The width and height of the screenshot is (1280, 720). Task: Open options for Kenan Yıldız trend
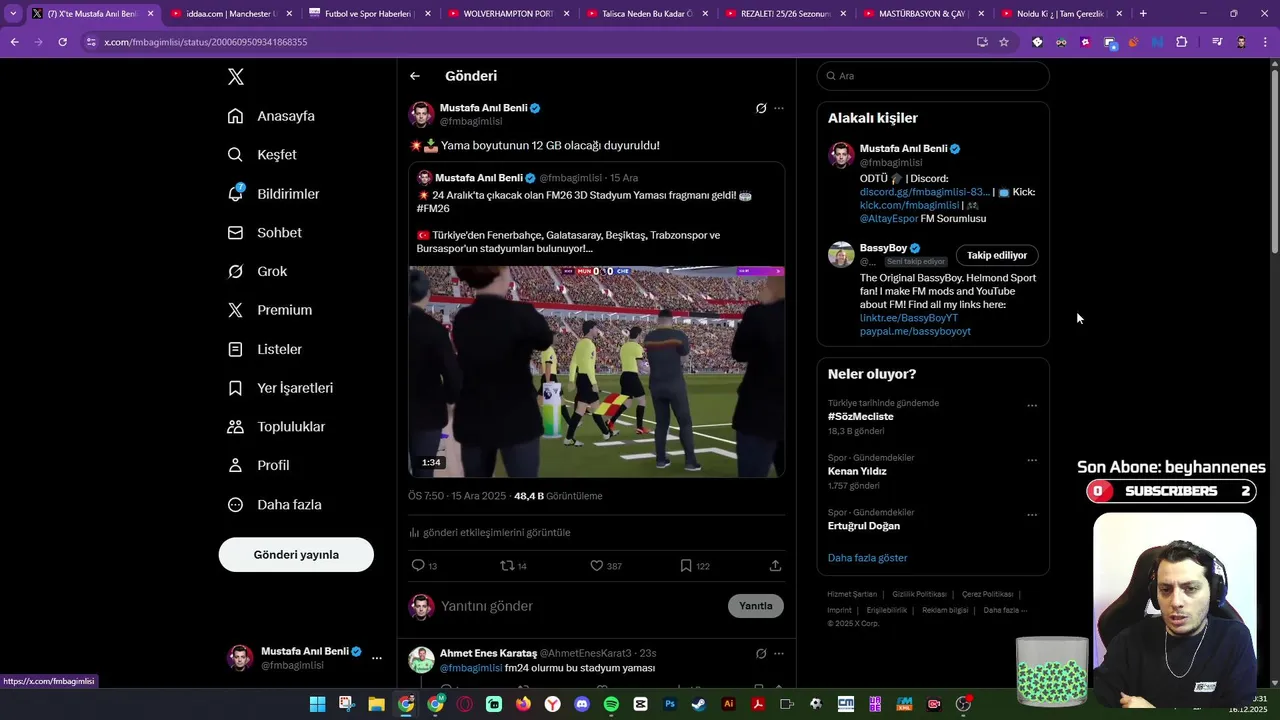click(x=1032, y=461)
